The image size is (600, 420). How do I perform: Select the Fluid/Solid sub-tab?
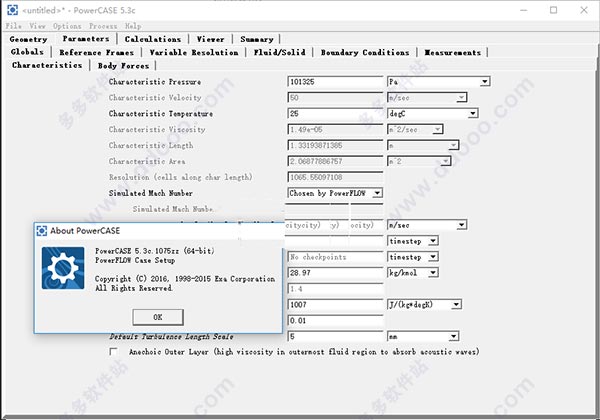click(x=280, y=52)
